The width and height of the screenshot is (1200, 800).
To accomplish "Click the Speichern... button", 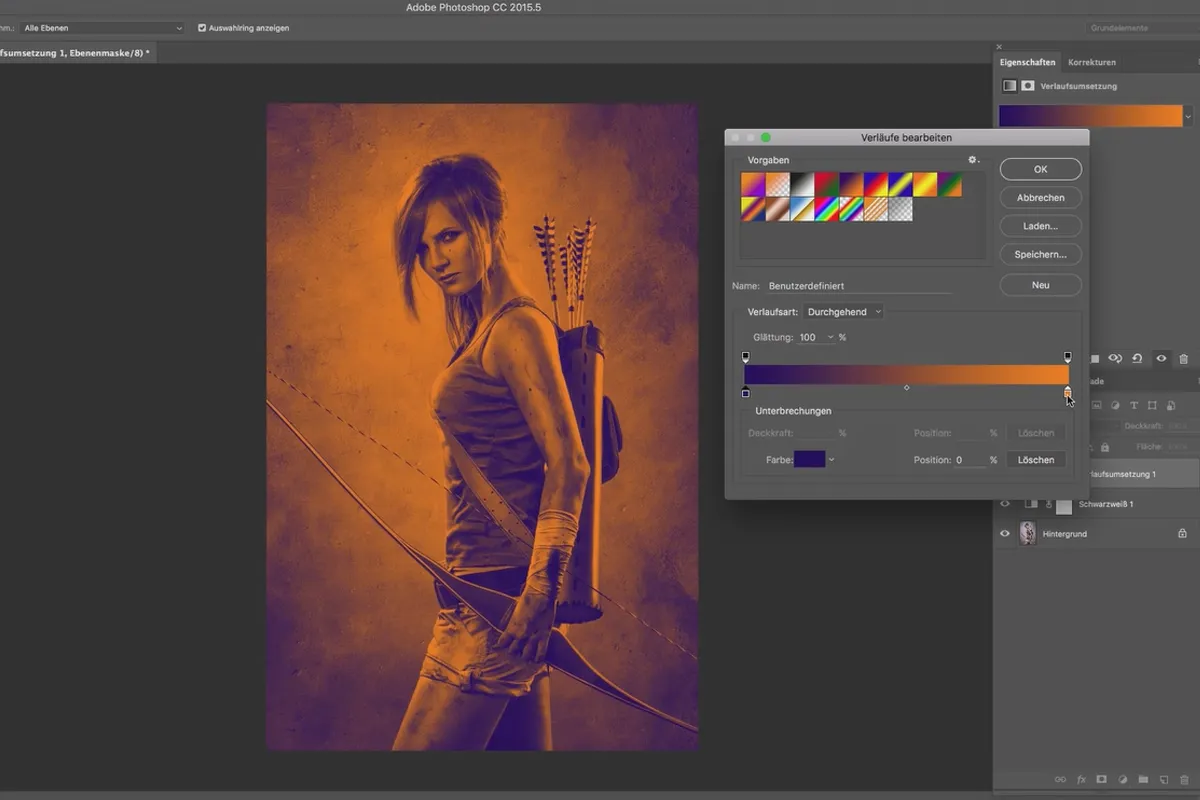I will [x=1040, y=255].
